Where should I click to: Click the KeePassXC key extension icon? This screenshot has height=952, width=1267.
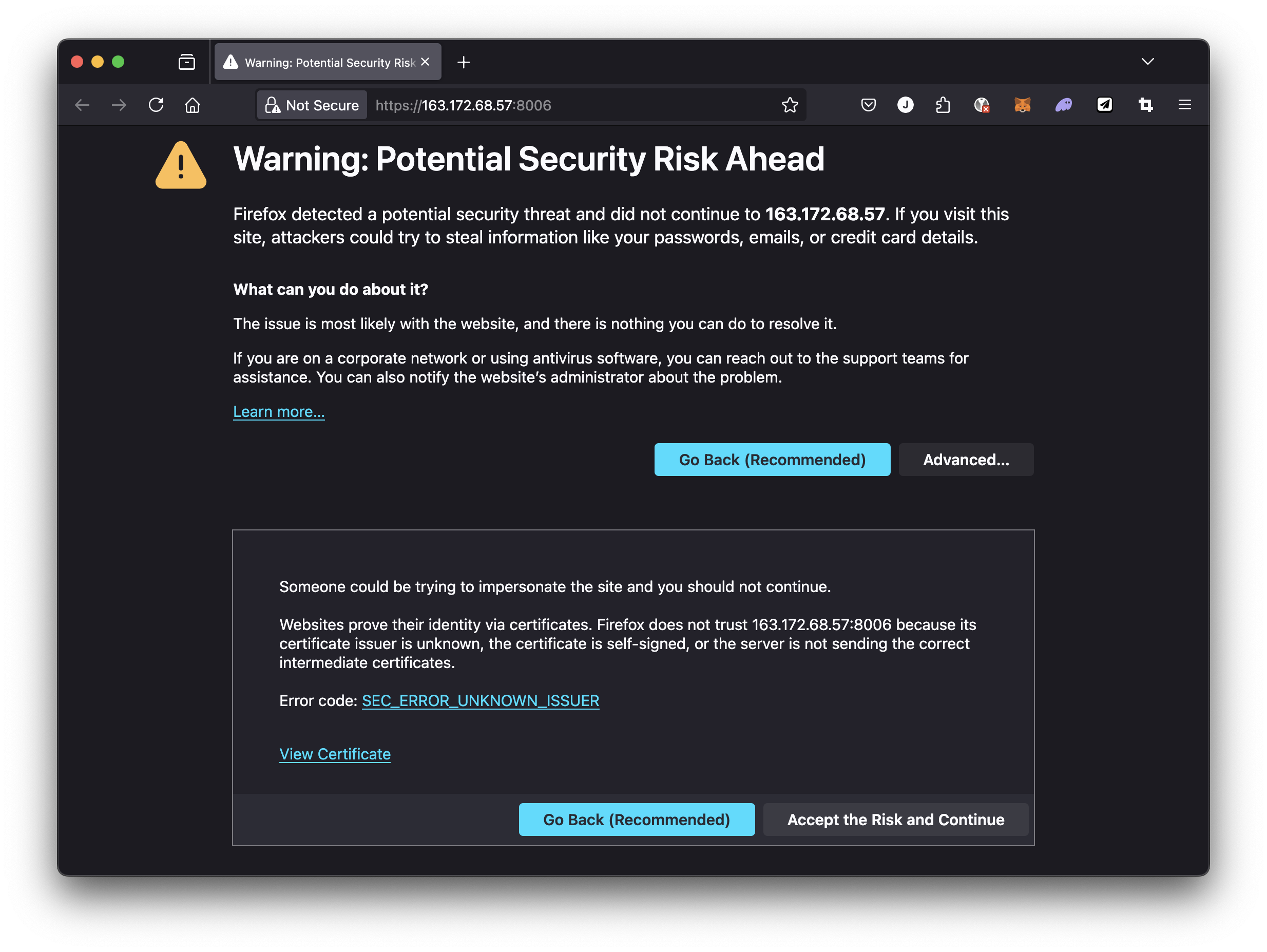pyautogui.click(x=982, y=105)
